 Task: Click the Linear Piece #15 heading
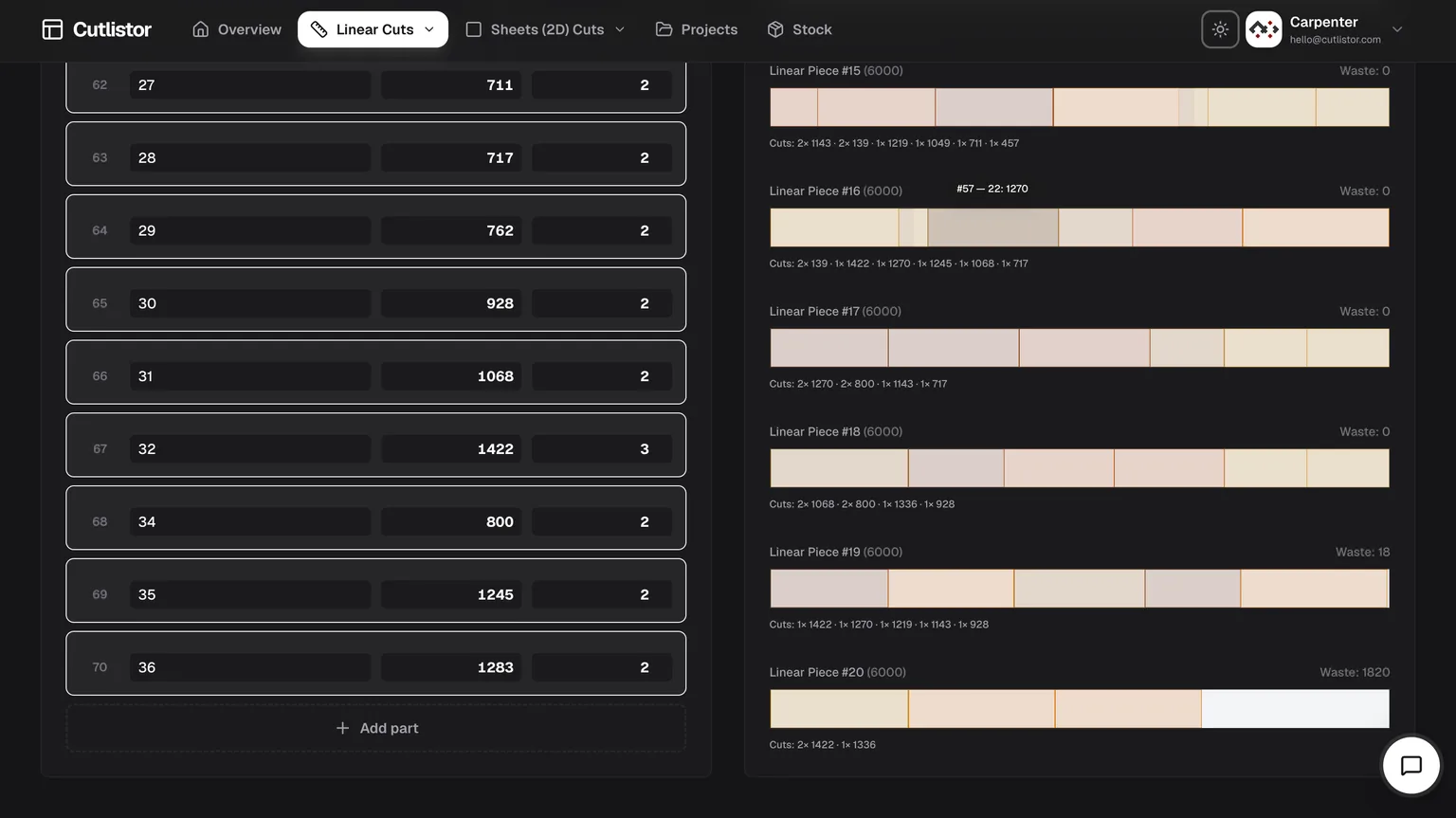pyautogui.click(x=835, y=71)
